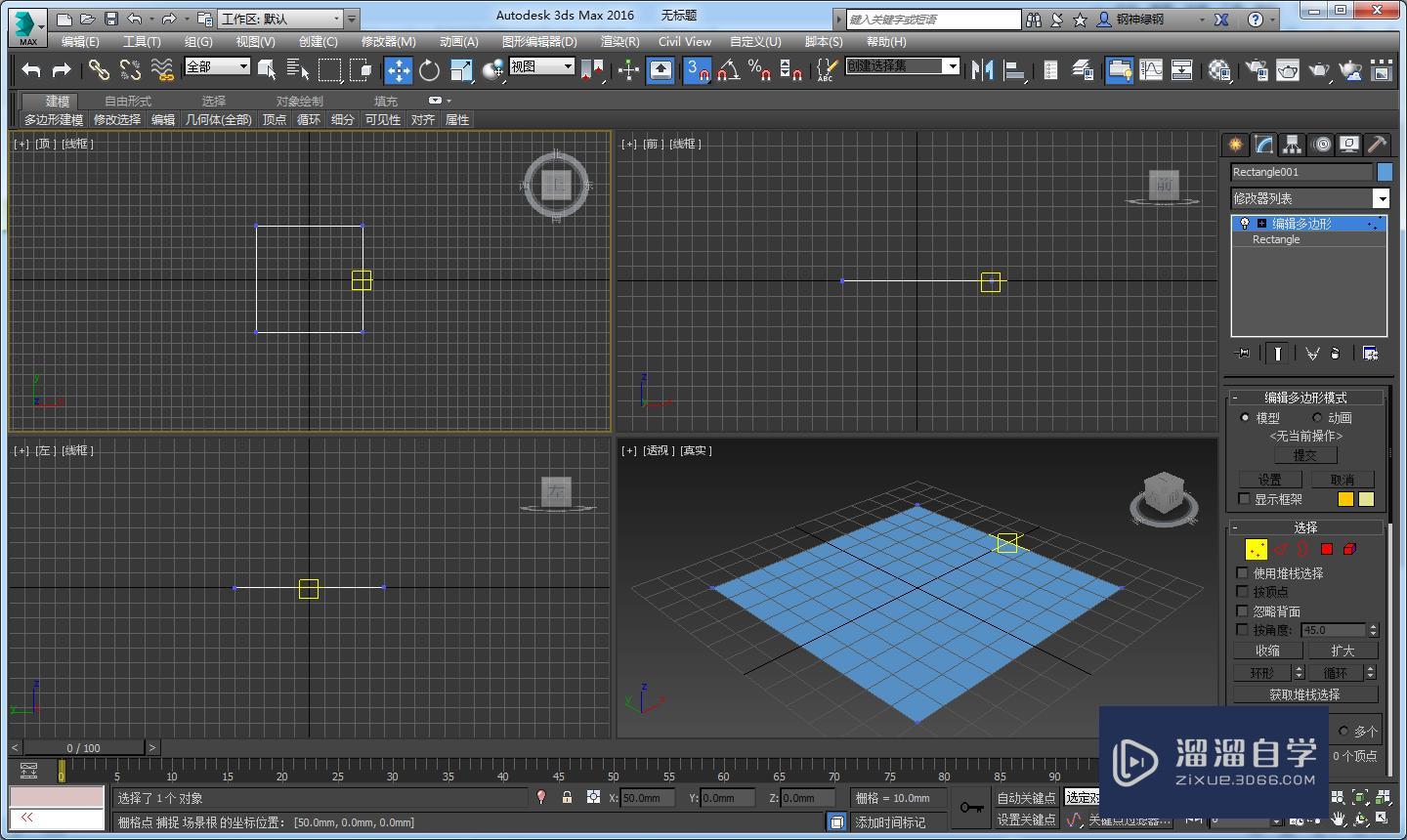This screenshot has width=1407, height=840.
Task: Click the blue object color swatch
Action: (x=1385, y=172)
